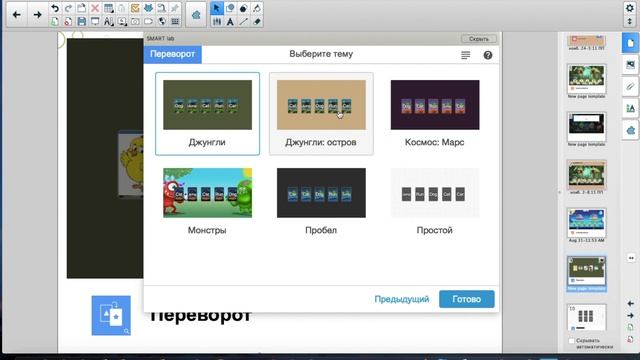Select the Простой theme
This screenshot has width=640, height=360.
(435, 202)
